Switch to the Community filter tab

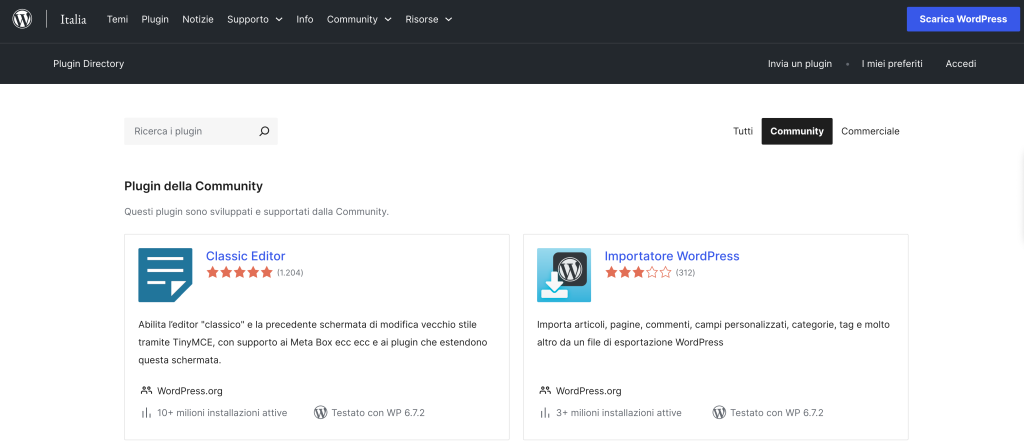pyautogui.click(x=797, y=131)
